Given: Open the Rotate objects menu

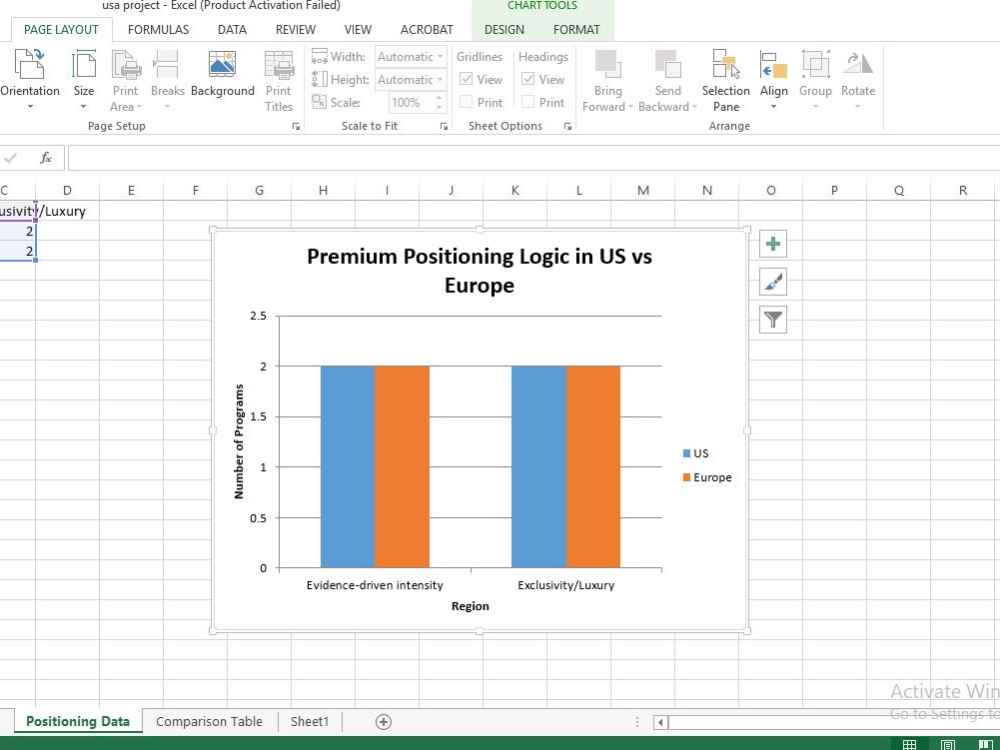Looking at the screenshot, I should pos(858,79).
